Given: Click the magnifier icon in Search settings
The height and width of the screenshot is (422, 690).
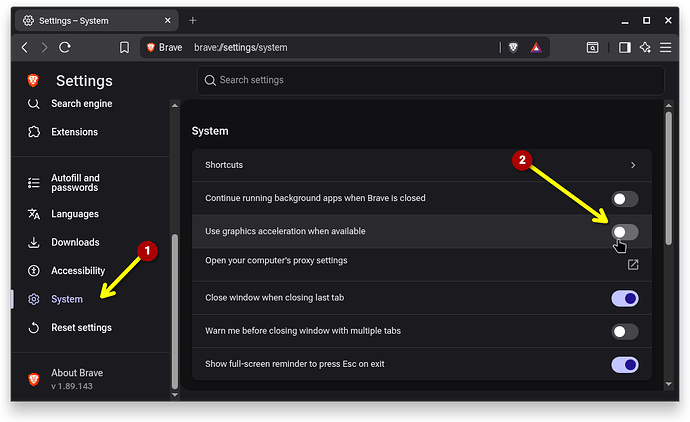Looking at the screenshot, I should [x=210, y=80].
